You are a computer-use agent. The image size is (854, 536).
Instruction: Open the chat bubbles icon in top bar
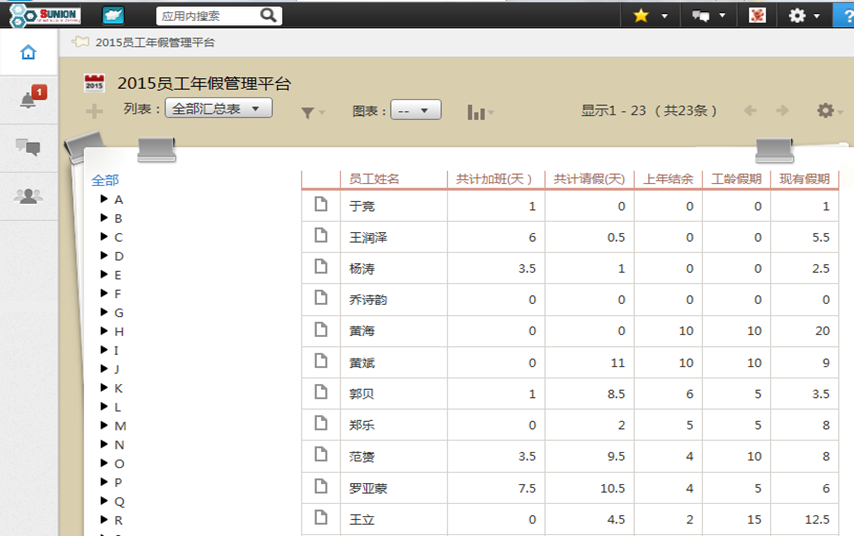[700, 16]
